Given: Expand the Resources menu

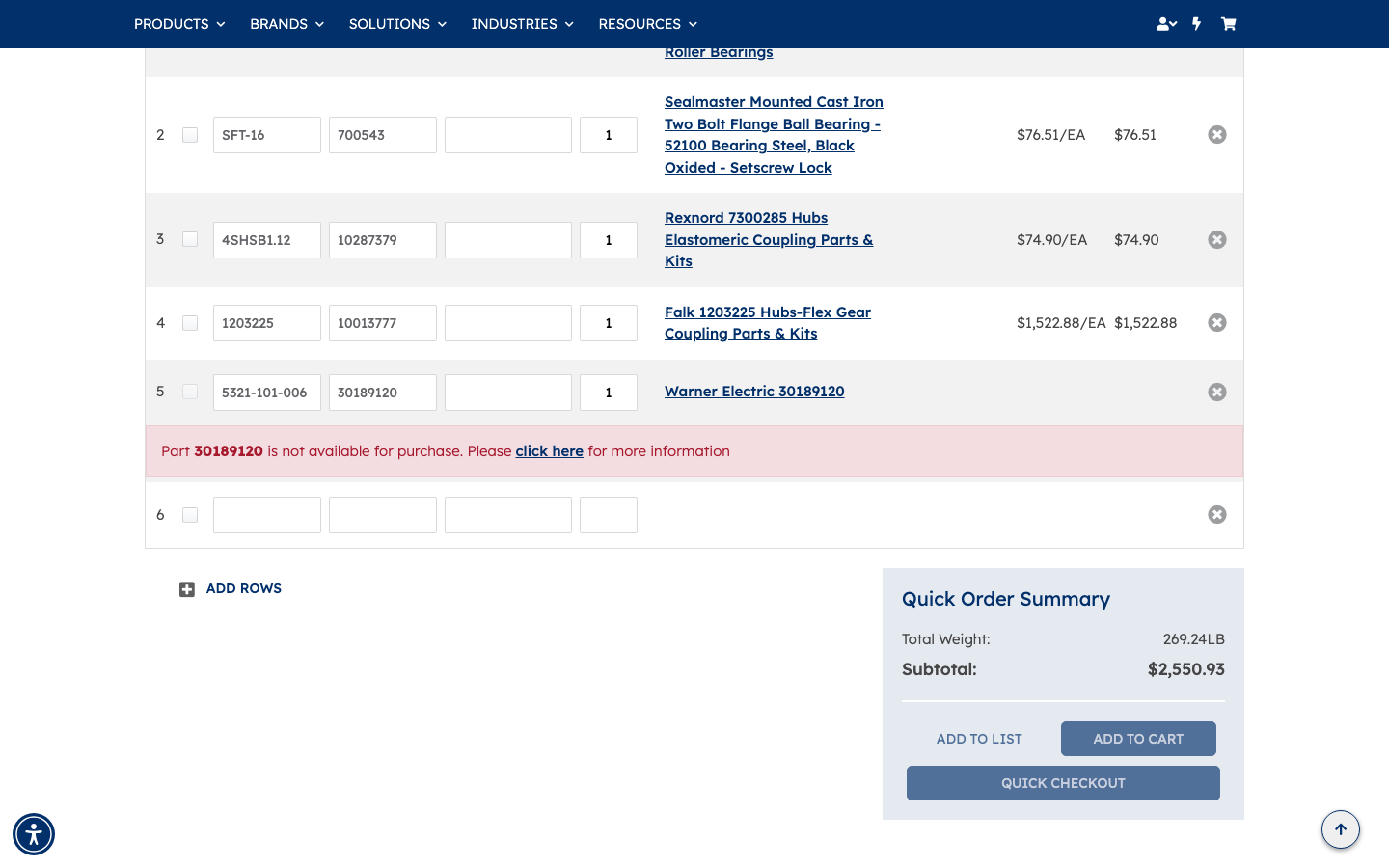Looking at the screenshot, I should coord(647,24).
